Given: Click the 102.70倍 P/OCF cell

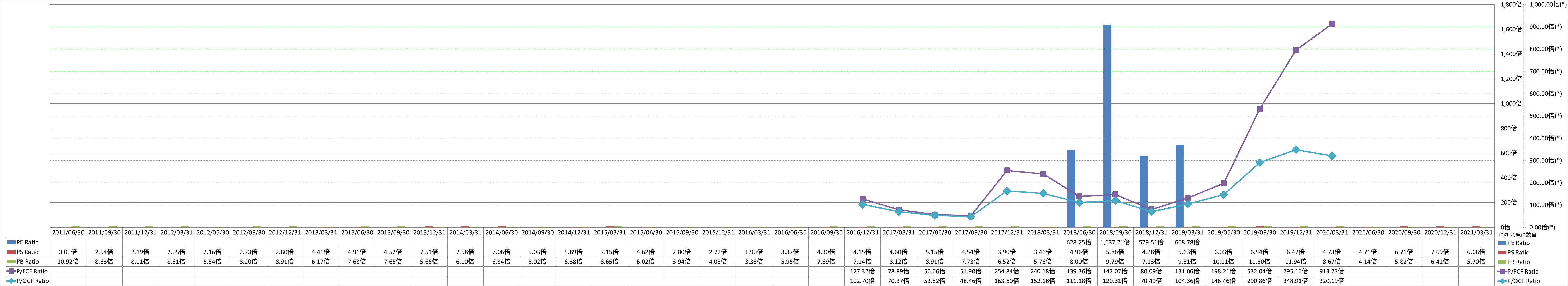Looking at the screenshot, I should [x=862, y=281].
